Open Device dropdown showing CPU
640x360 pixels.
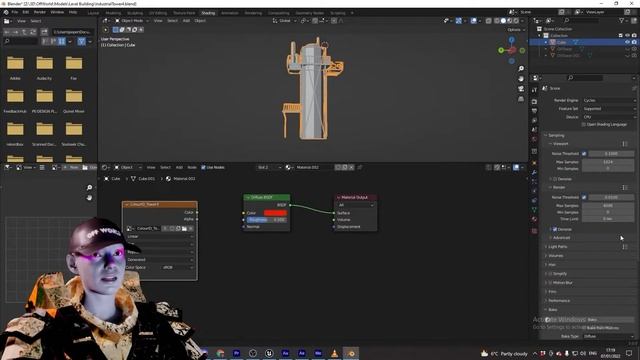[609, 117]
